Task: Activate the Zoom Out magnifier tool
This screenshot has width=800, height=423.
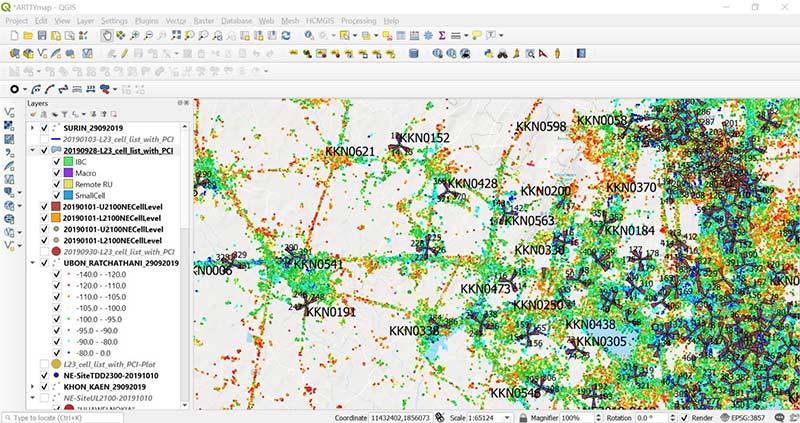Action: point(148,35)
